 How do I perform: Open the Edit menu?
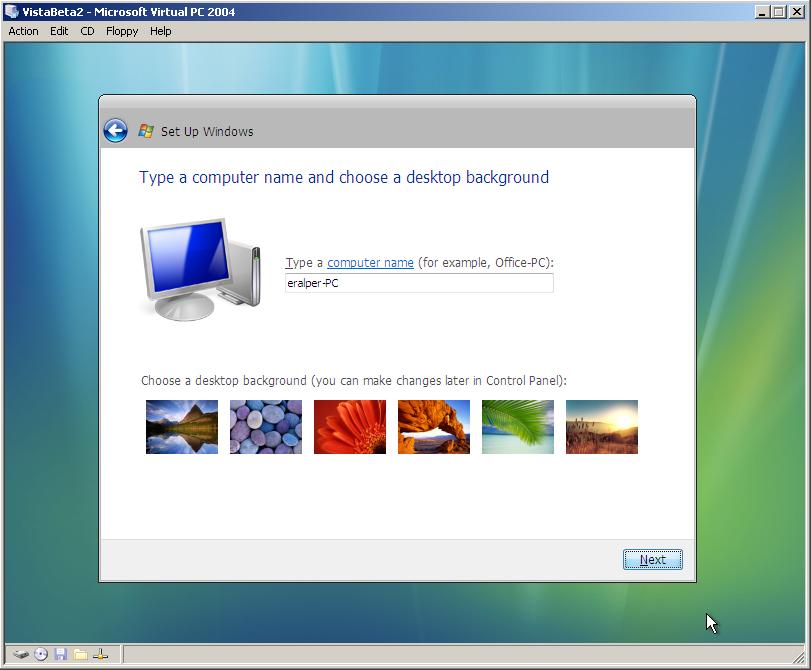click(58, 31)
